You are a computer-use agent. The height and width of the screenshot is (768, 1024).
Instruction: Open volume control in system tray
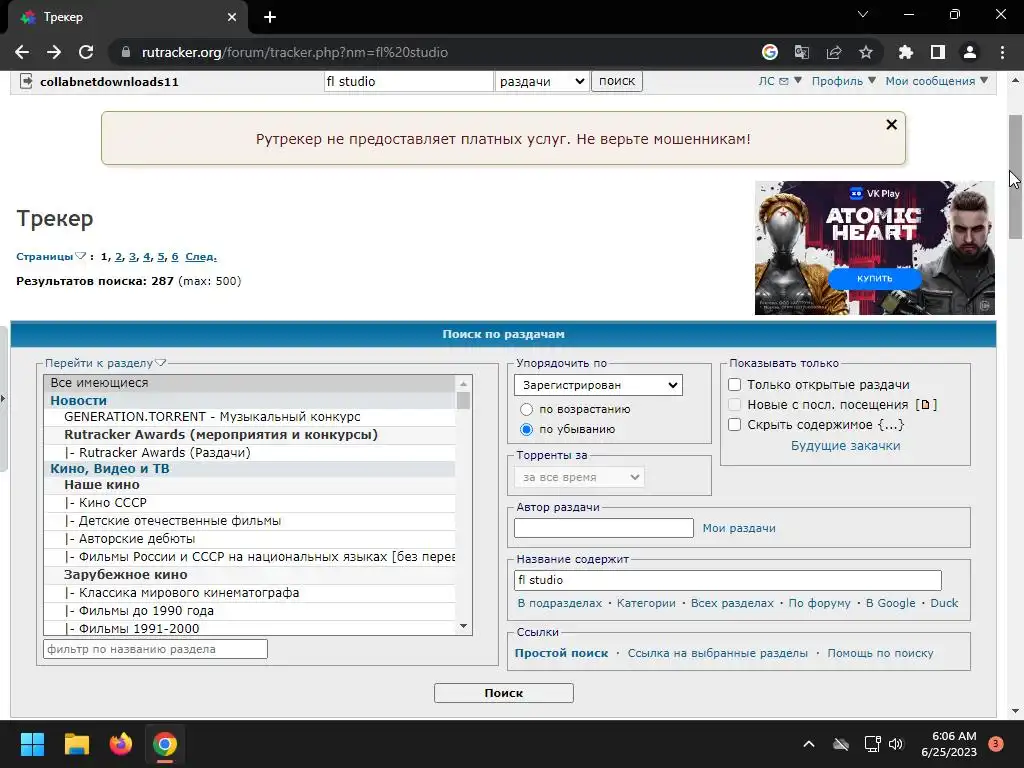(x=896, y=744)
